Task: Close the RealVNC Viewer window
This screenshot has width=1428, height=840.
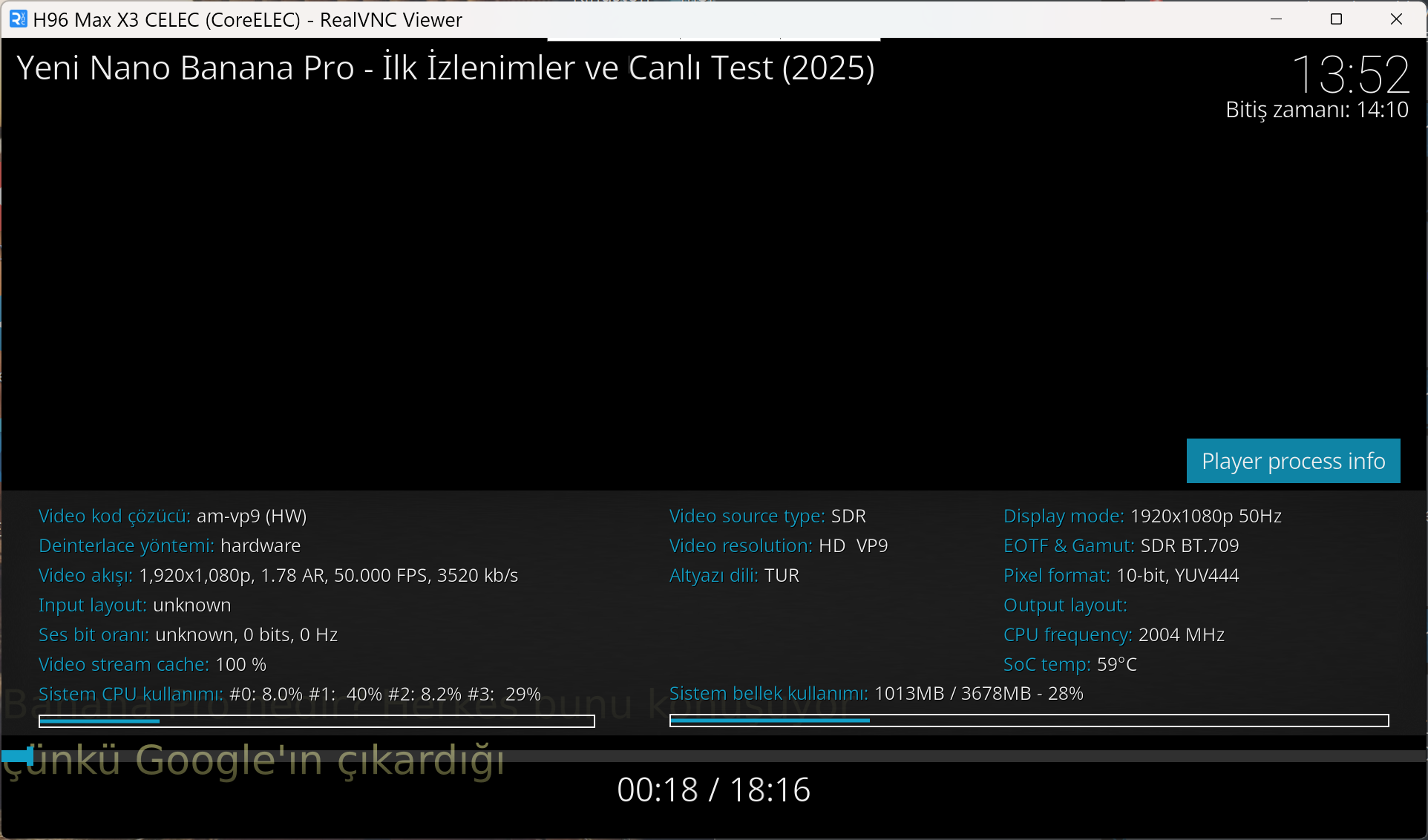Action: (x=1396, y=19)
